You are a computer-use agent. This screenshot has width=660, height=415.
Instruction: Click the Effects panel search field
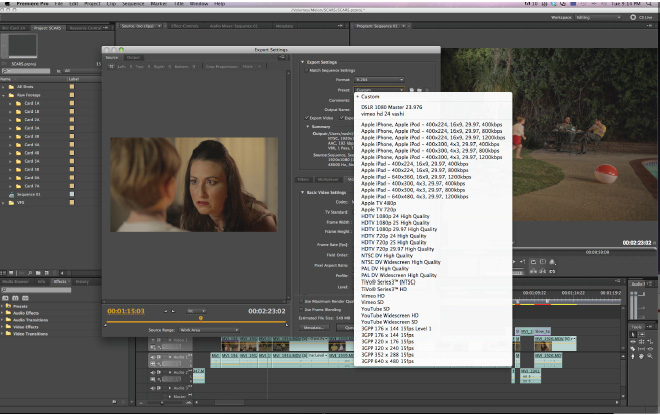coord(36,290)
